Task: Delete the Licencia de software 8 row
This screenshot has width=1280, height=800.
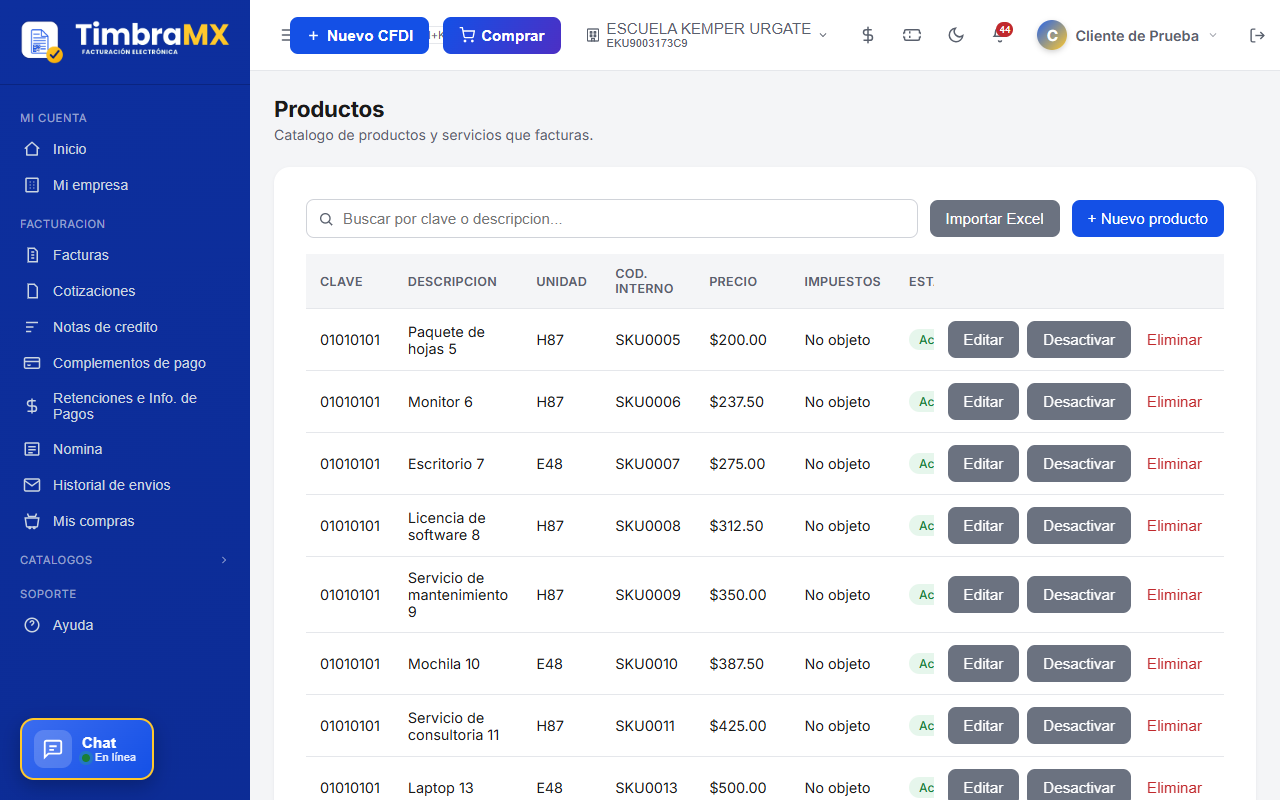Action: point(1174,526)
